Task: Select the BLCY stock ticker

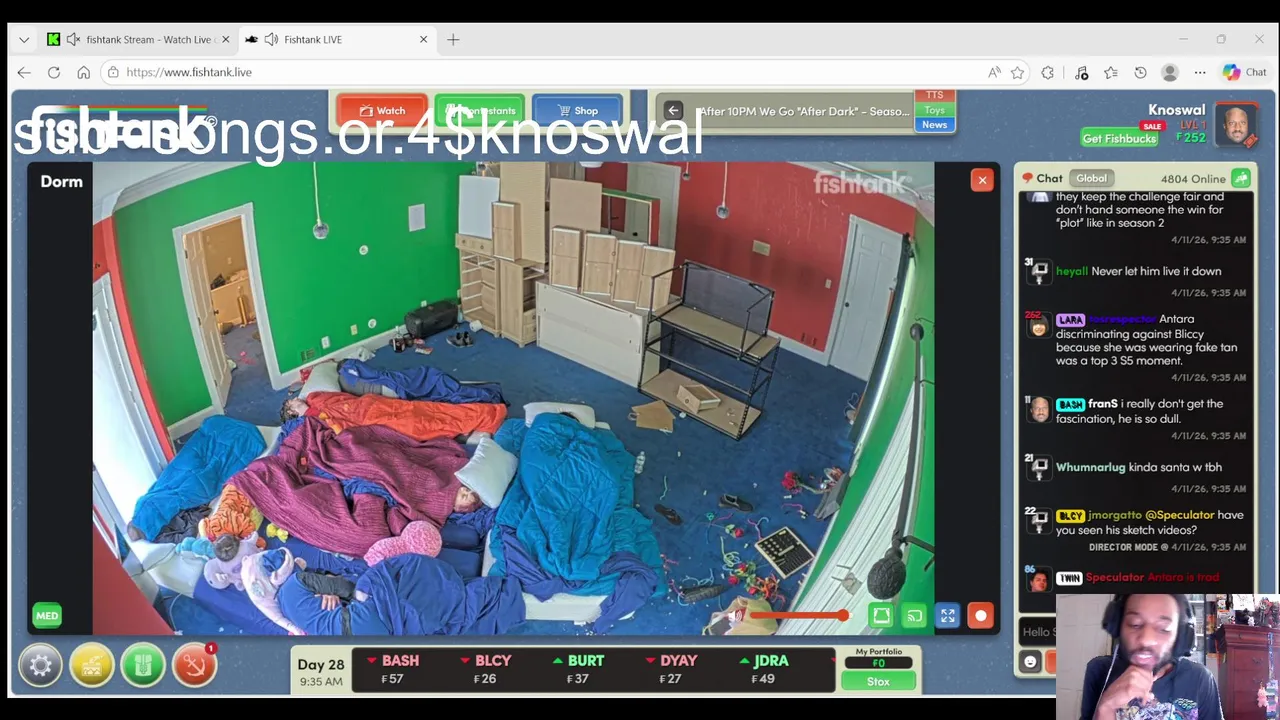Action: pyautogui.click(x=485, y=669)
